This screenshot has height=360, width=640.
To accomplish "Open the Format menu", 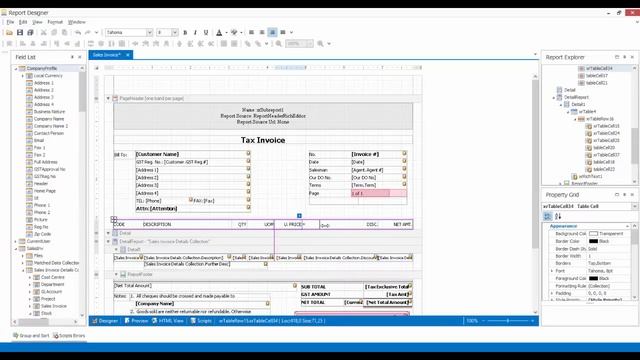I will [x=55, y=22].
